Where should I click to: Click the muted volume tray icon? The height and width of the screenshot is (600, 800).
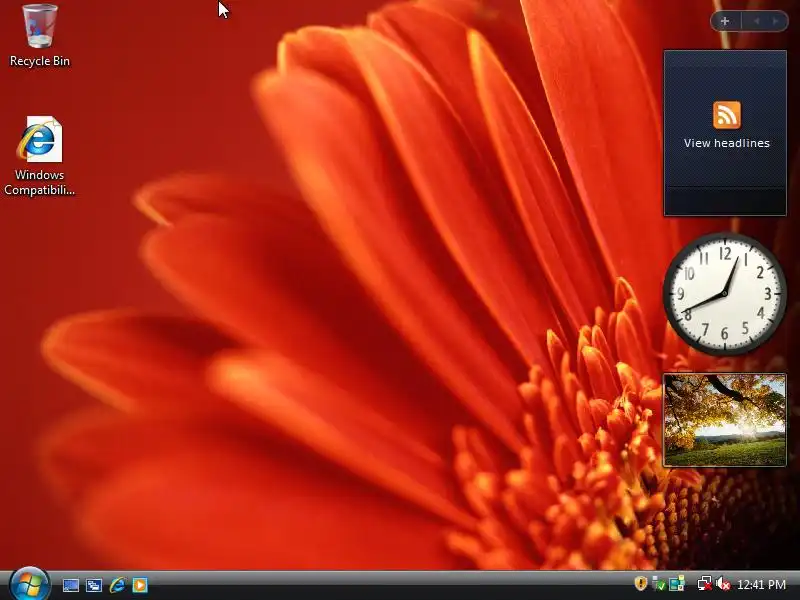point(723,584)
